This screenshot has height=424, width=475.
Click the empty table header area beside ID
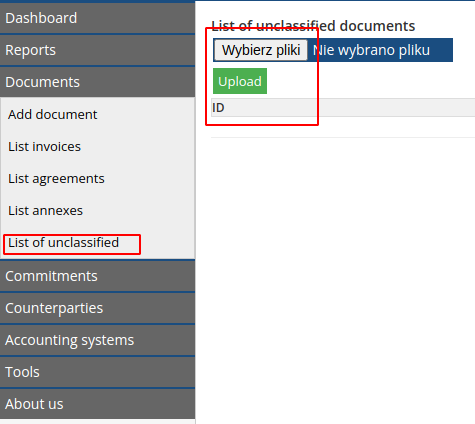[350, 108]
